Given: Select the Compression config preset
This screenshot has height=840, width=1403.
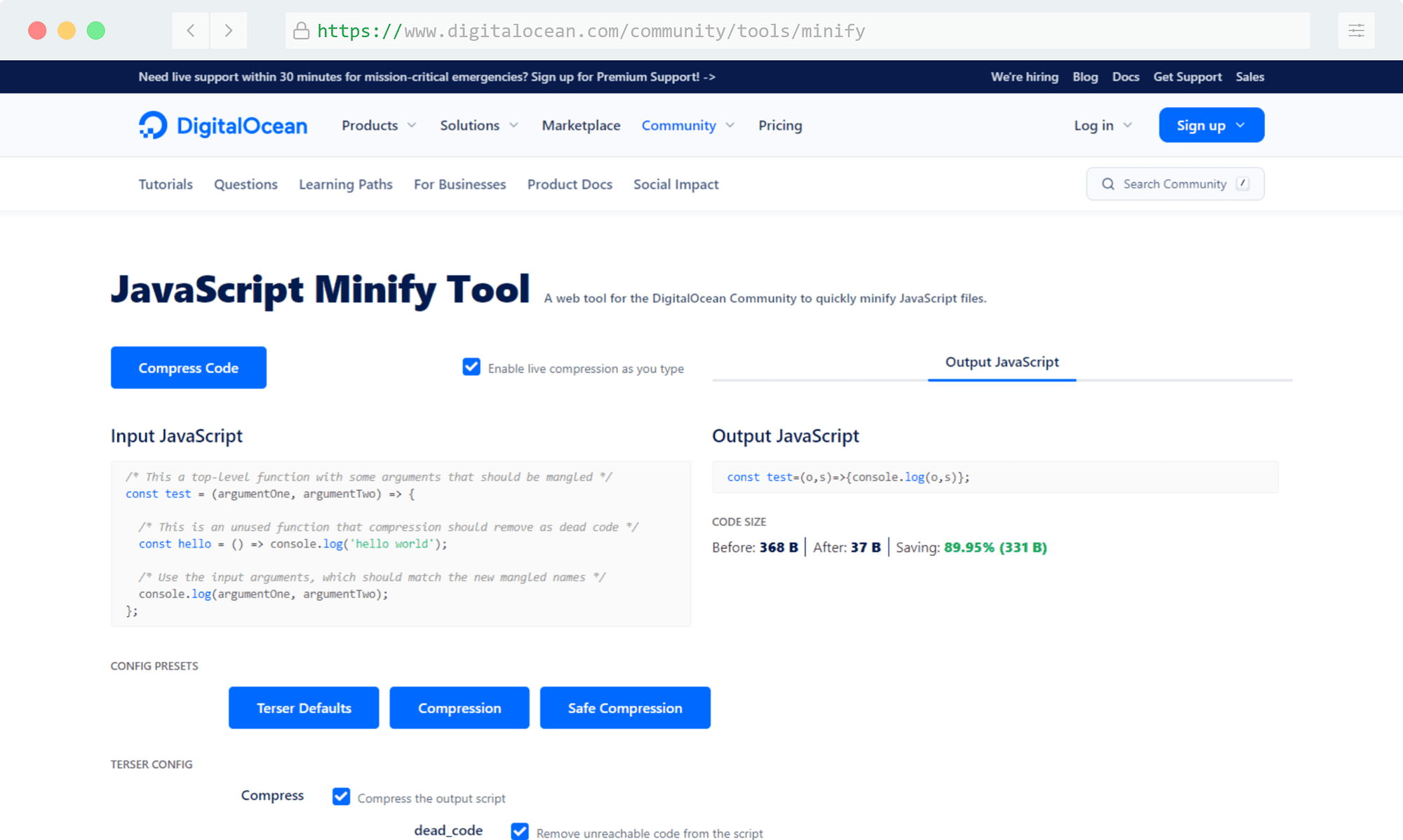Looking at the screenshot, I should 459,707.
